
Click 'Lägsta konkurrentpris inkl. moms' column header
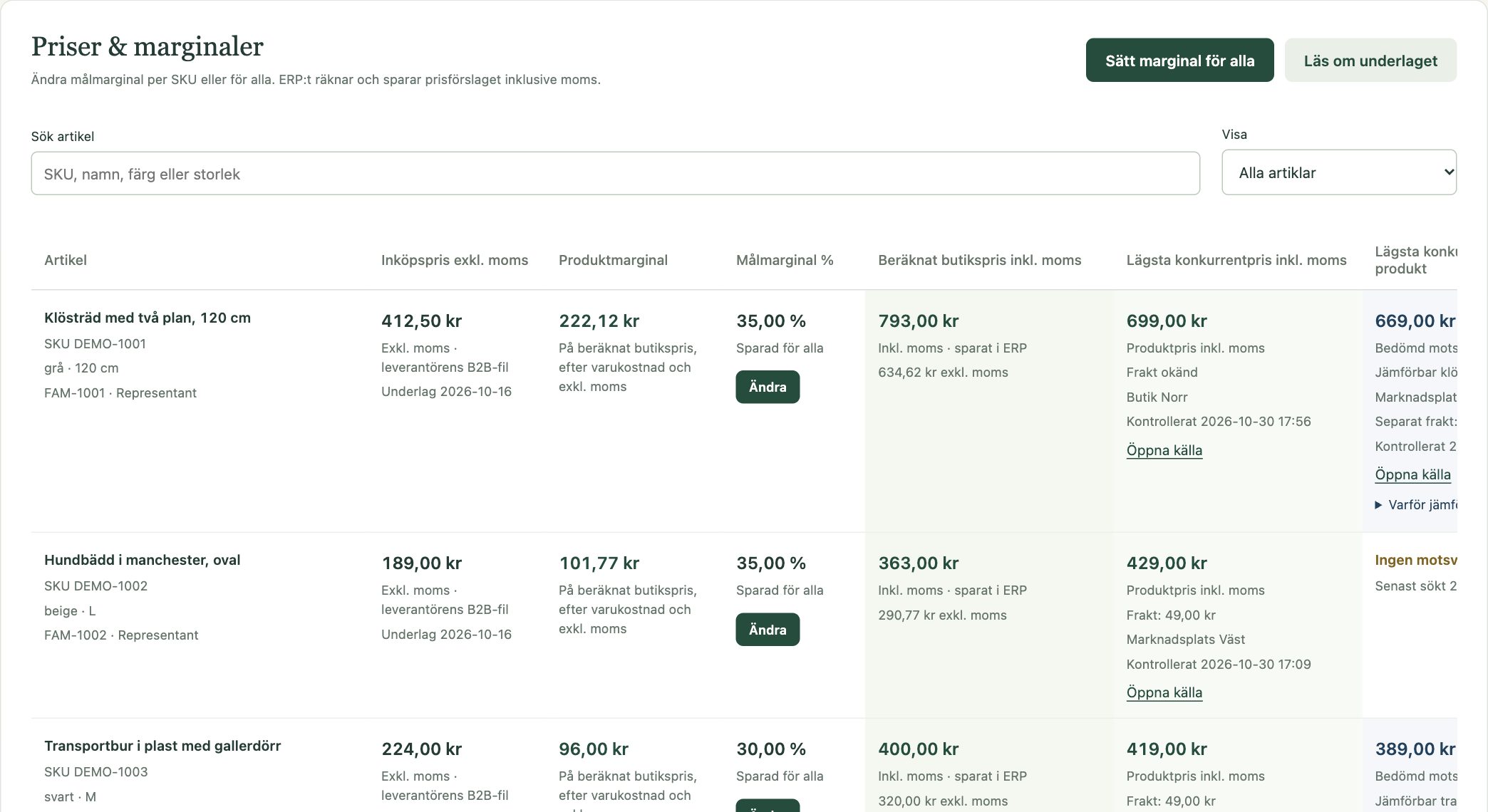tap(1236, 260)
